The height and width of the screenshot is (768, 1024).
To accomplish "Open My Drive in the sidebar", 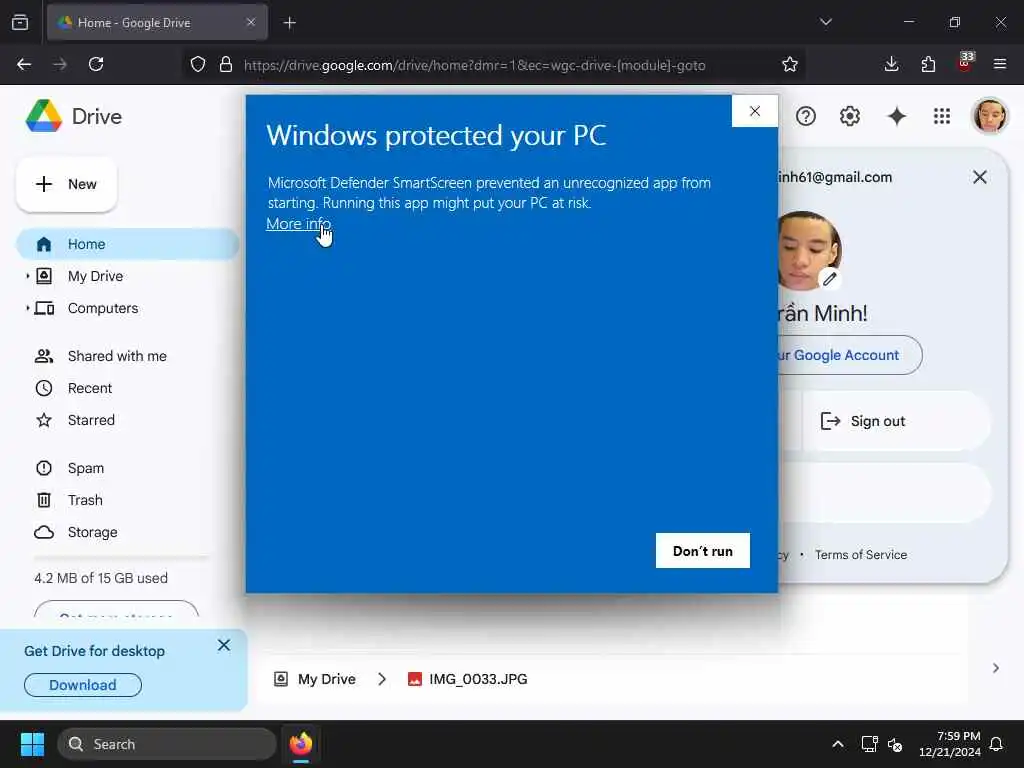I will click(95, 276).
